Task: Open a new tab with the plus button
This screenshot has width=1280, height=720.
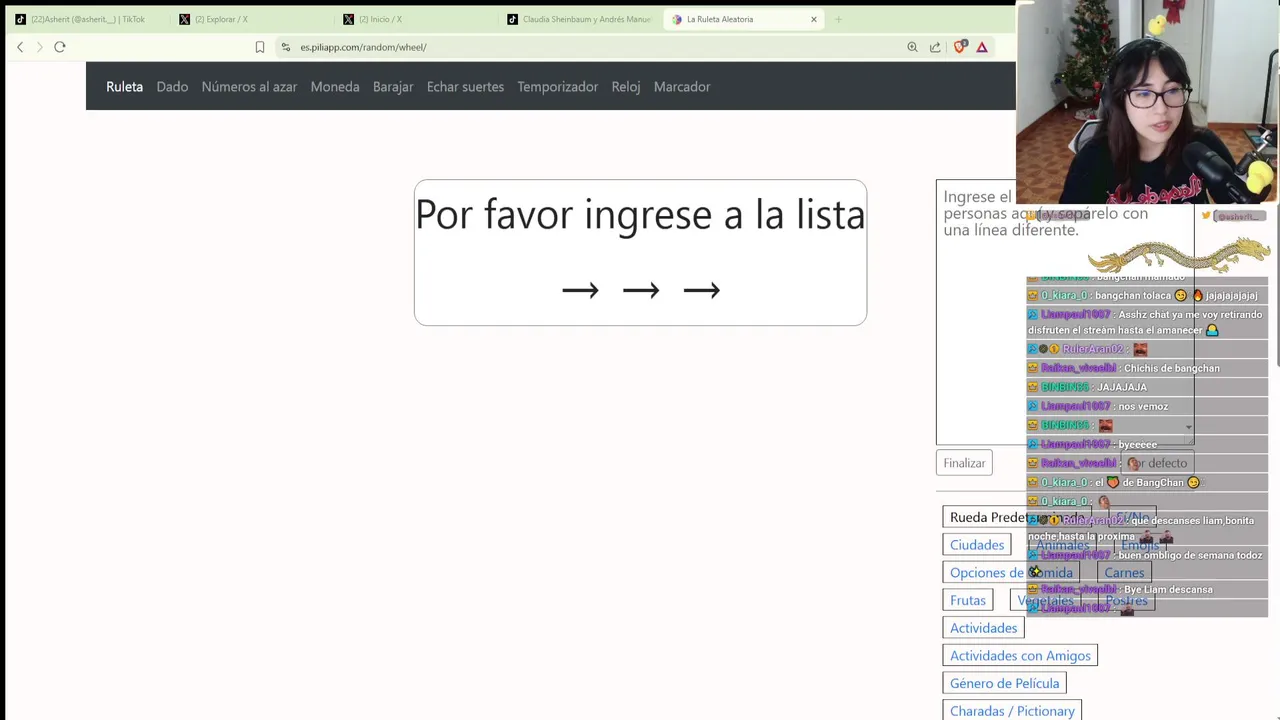Action: (838, 19)
